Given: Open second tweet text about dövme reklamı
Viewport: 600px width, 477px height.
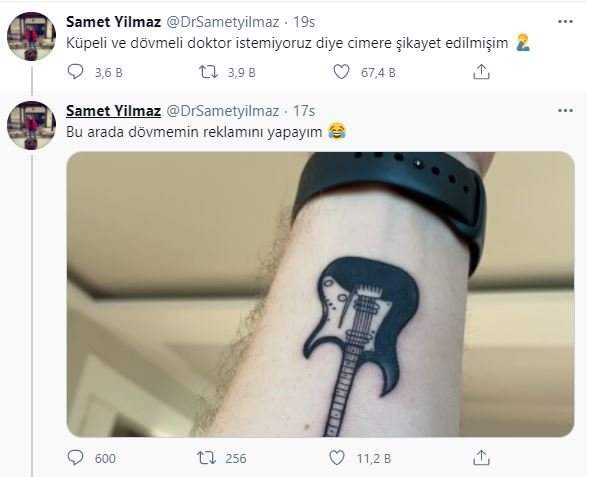Looking at the screenshot, I should pos(195,130).
